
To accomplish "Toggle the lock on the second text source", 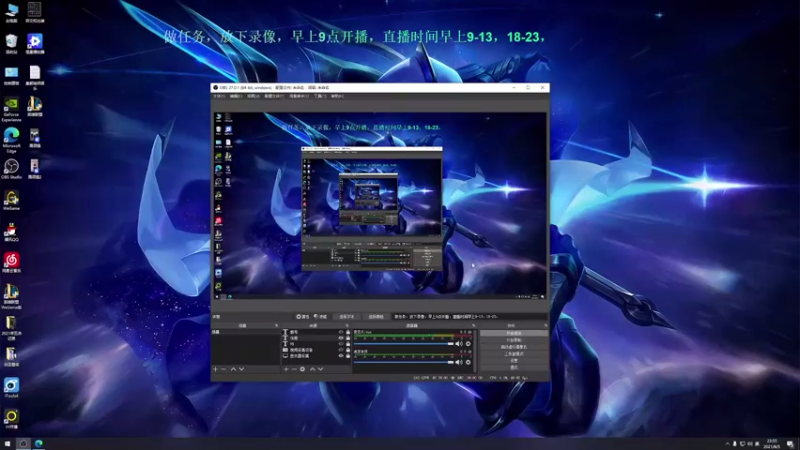I will point(348,338).
